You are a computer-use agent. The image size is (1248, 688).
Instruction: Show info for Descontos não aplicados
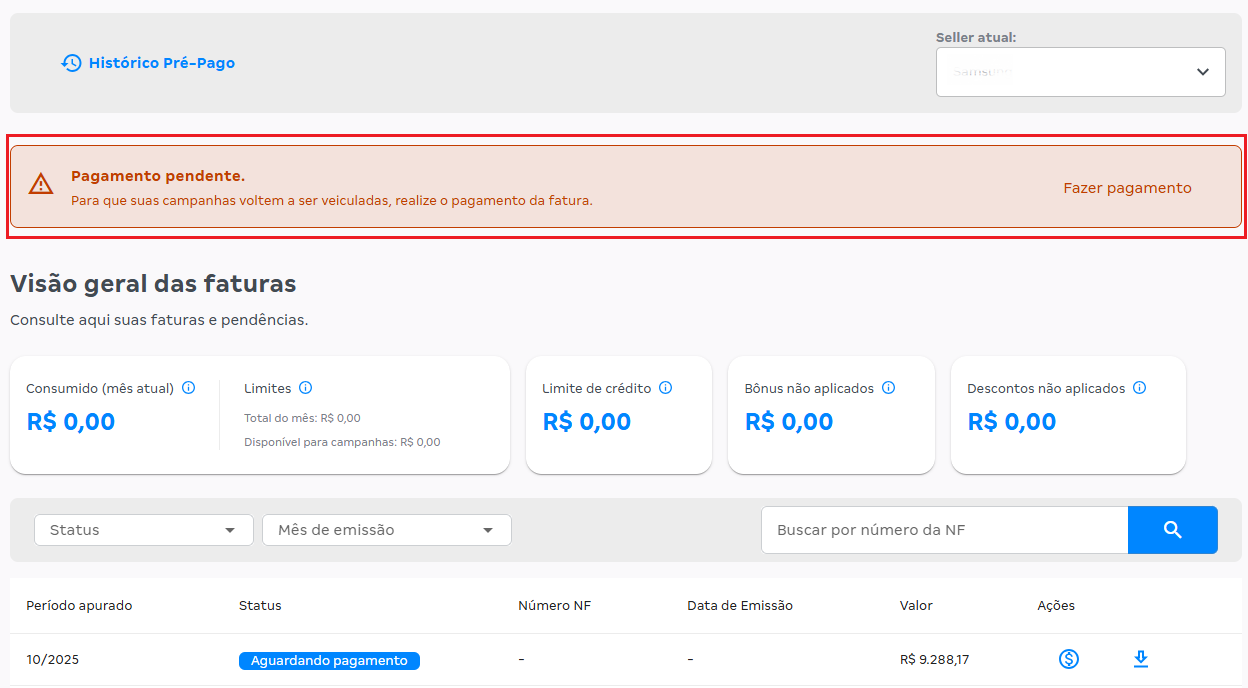tap(1139, 388)
